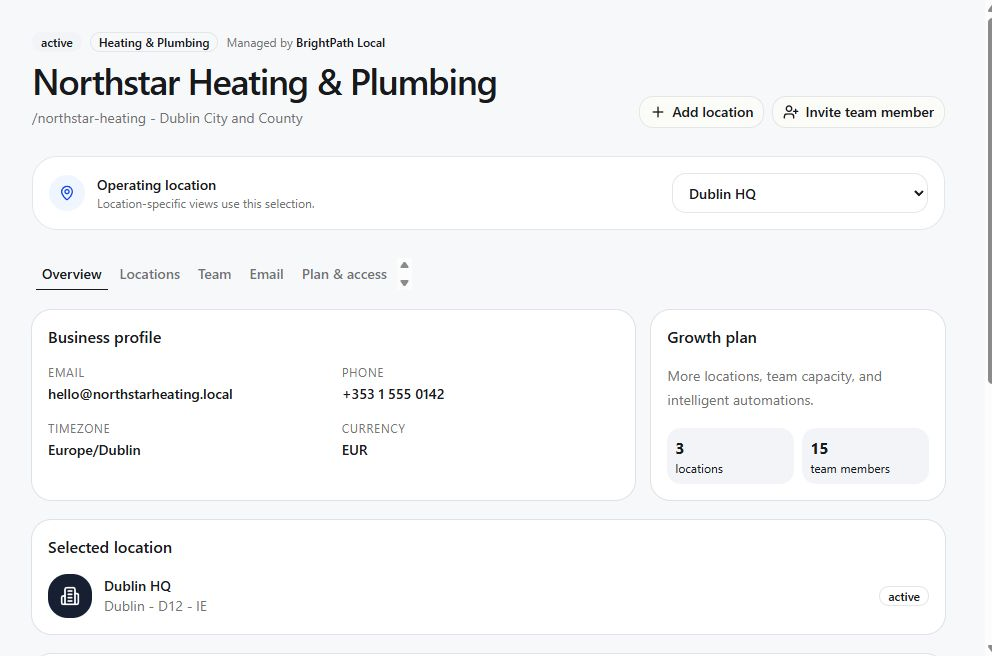Select the Email tab
This screenshot has width=992, height=656.
point(266,274)
